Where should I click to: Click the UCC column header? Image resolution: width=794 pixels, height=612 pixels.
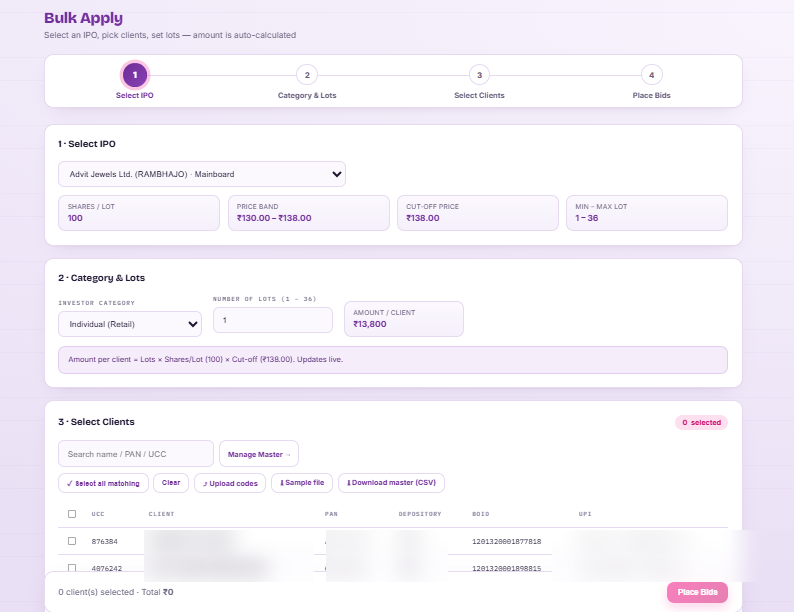tap(98, 514)
